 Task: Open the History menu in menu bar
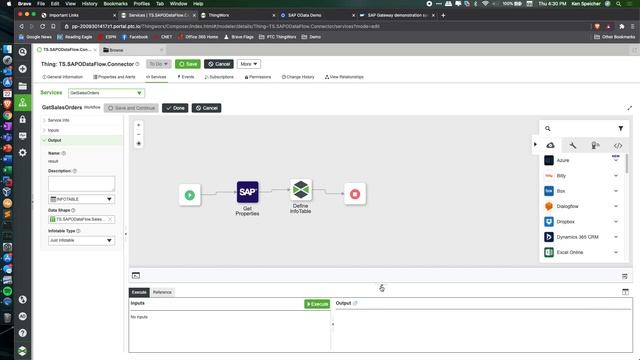coord(89,4)
